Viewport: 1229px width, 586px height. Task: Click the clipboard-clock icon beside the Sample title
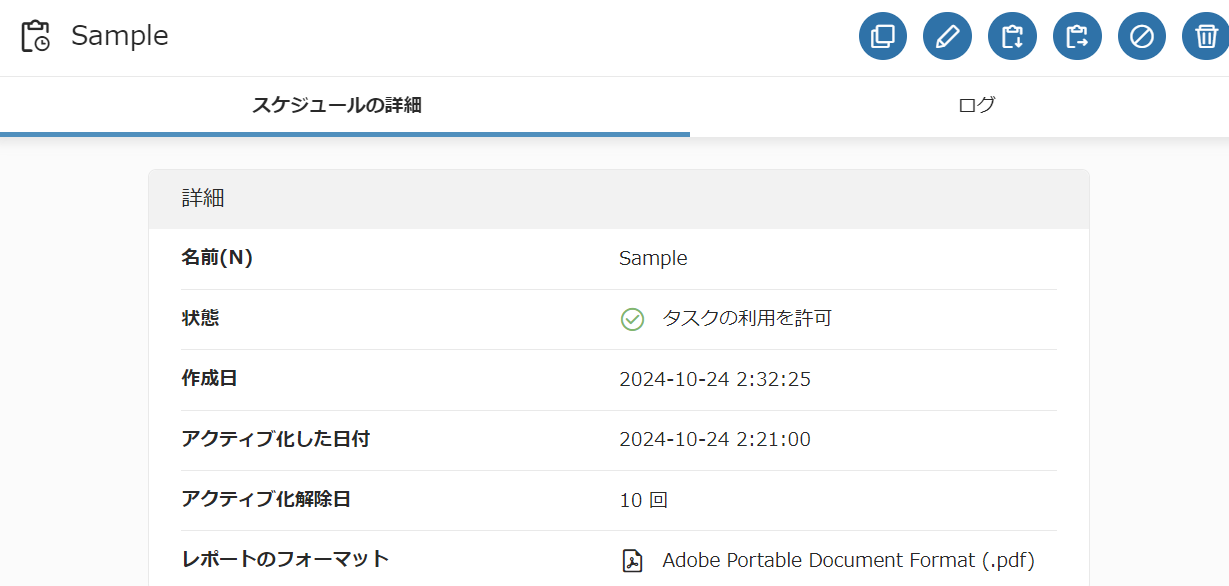(35, 36)
